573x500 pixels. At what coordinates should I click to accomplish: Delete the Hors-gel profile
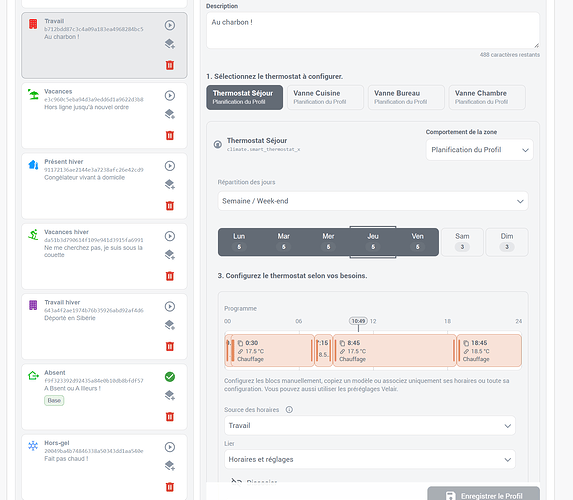pos(170,487)
